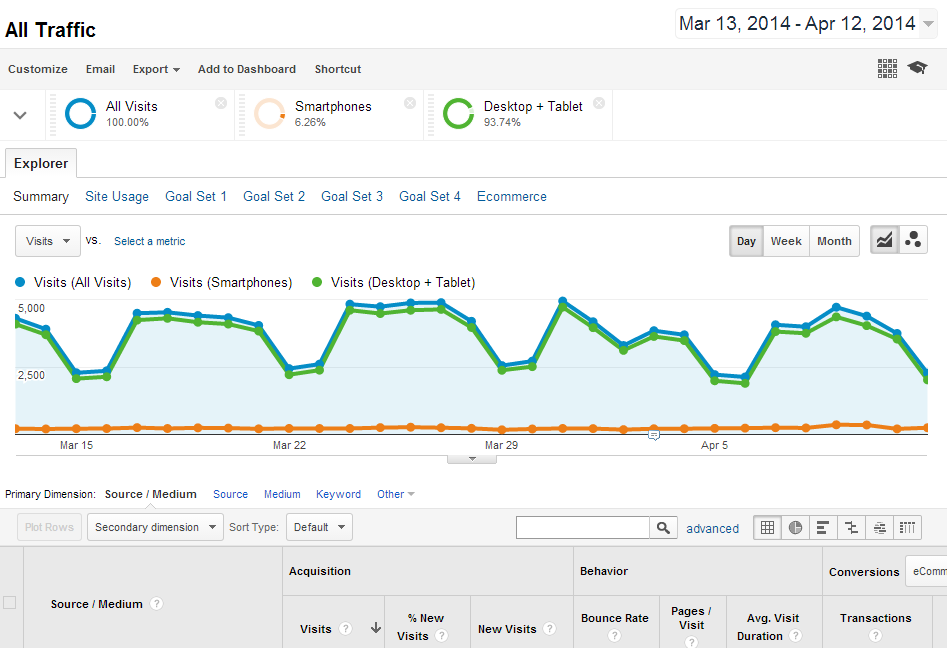
Task: Open the Site Usage tab
Action: (117, 197)
